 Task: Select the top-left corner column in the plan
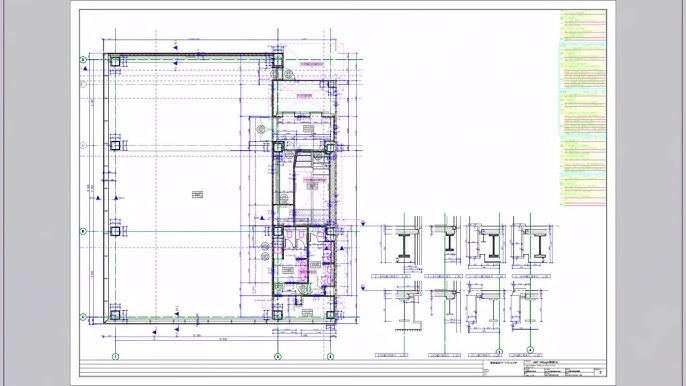pyautogui.click(x=115, y=62)
